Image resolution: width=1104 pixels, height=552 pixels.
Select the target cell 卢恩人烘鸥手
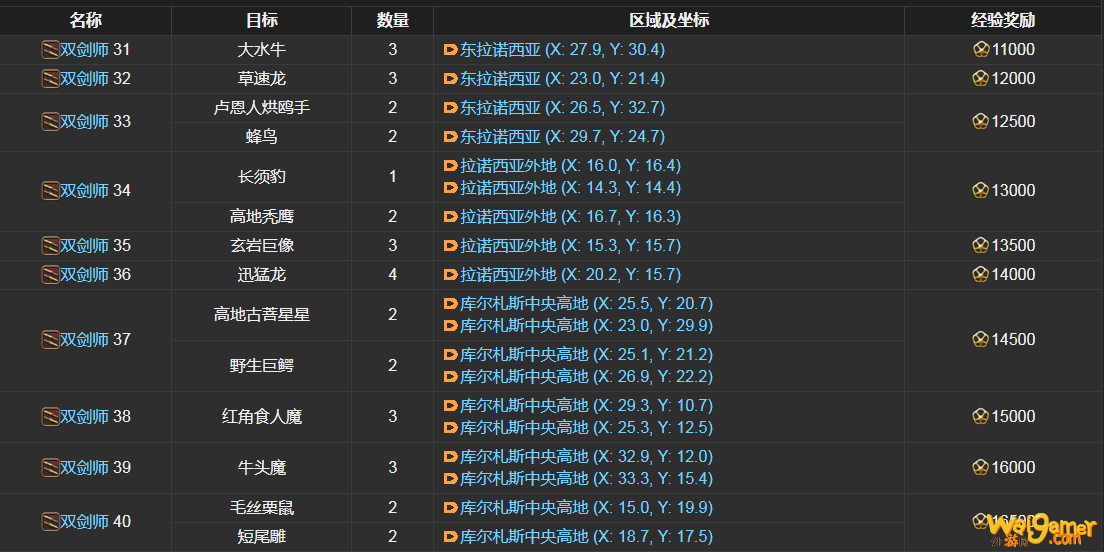click(x=261, y=108)
